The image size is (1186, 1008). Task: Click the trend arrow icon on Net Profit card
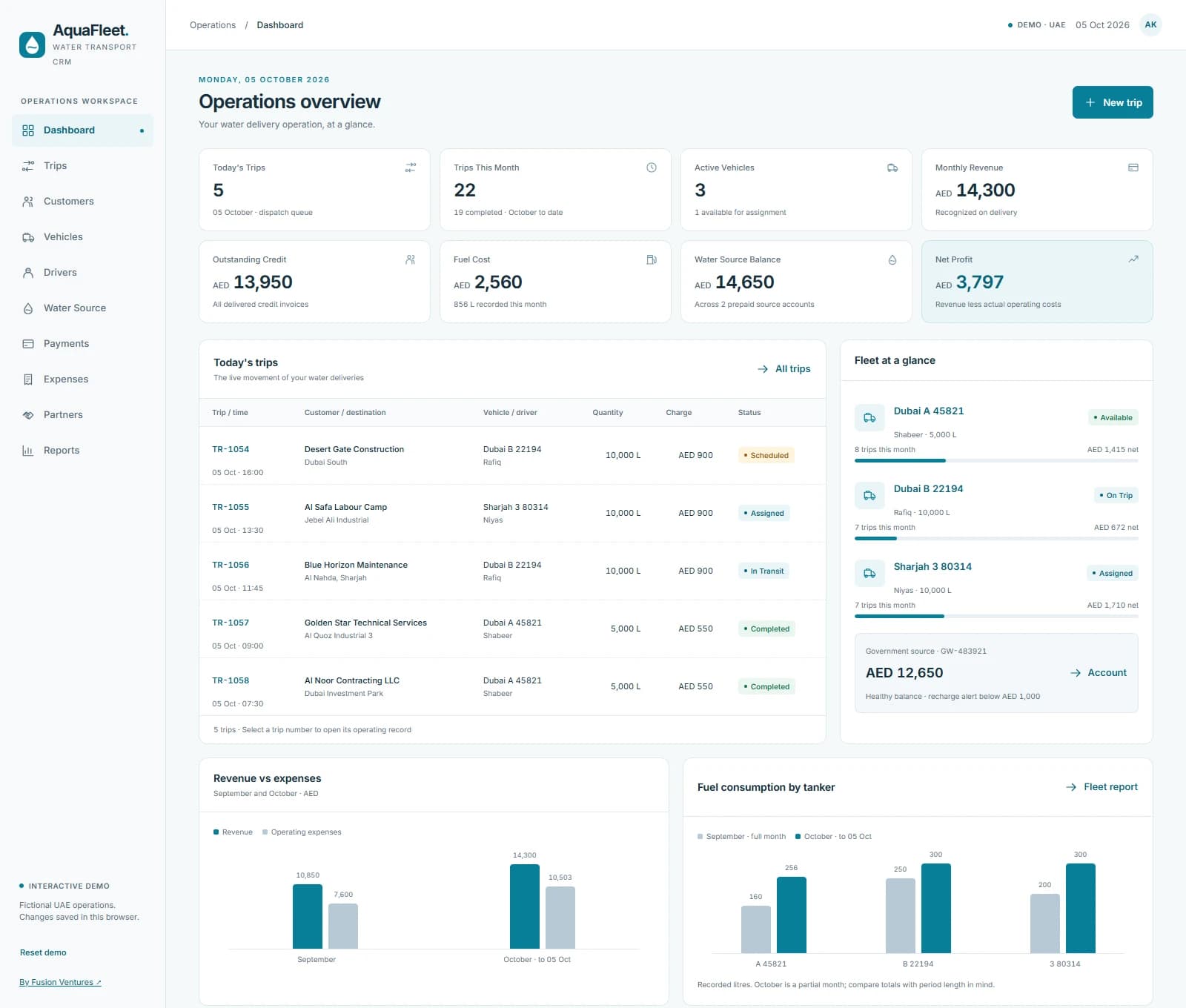(1133, 259)
